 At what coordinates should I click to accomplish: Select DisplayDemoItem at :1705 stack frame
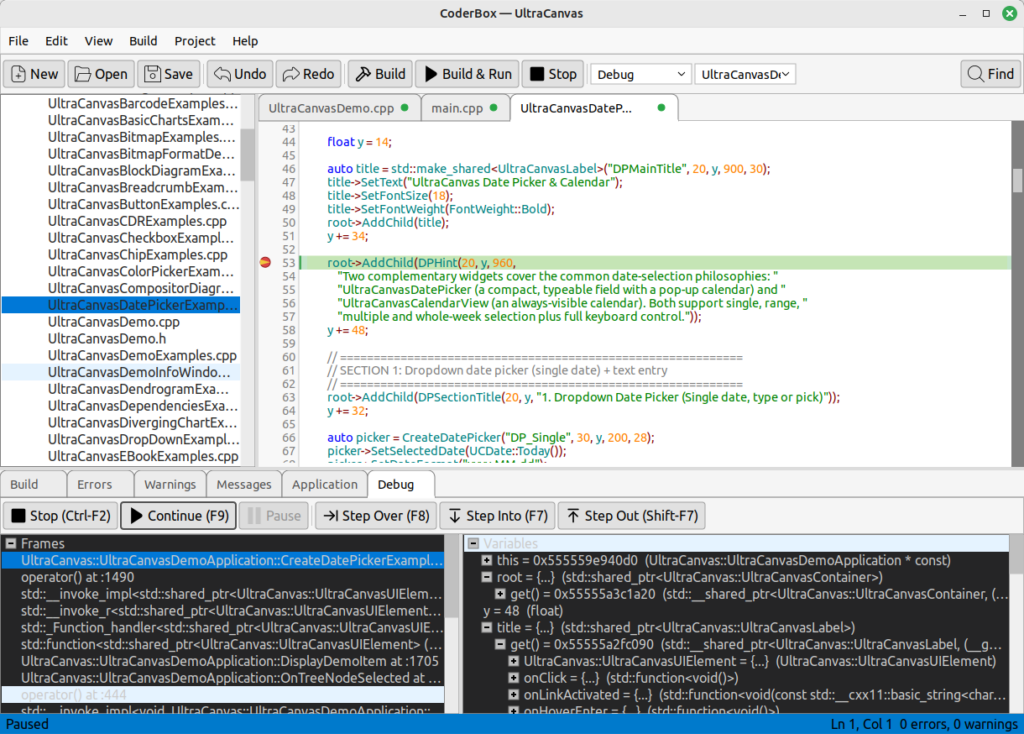223,662
